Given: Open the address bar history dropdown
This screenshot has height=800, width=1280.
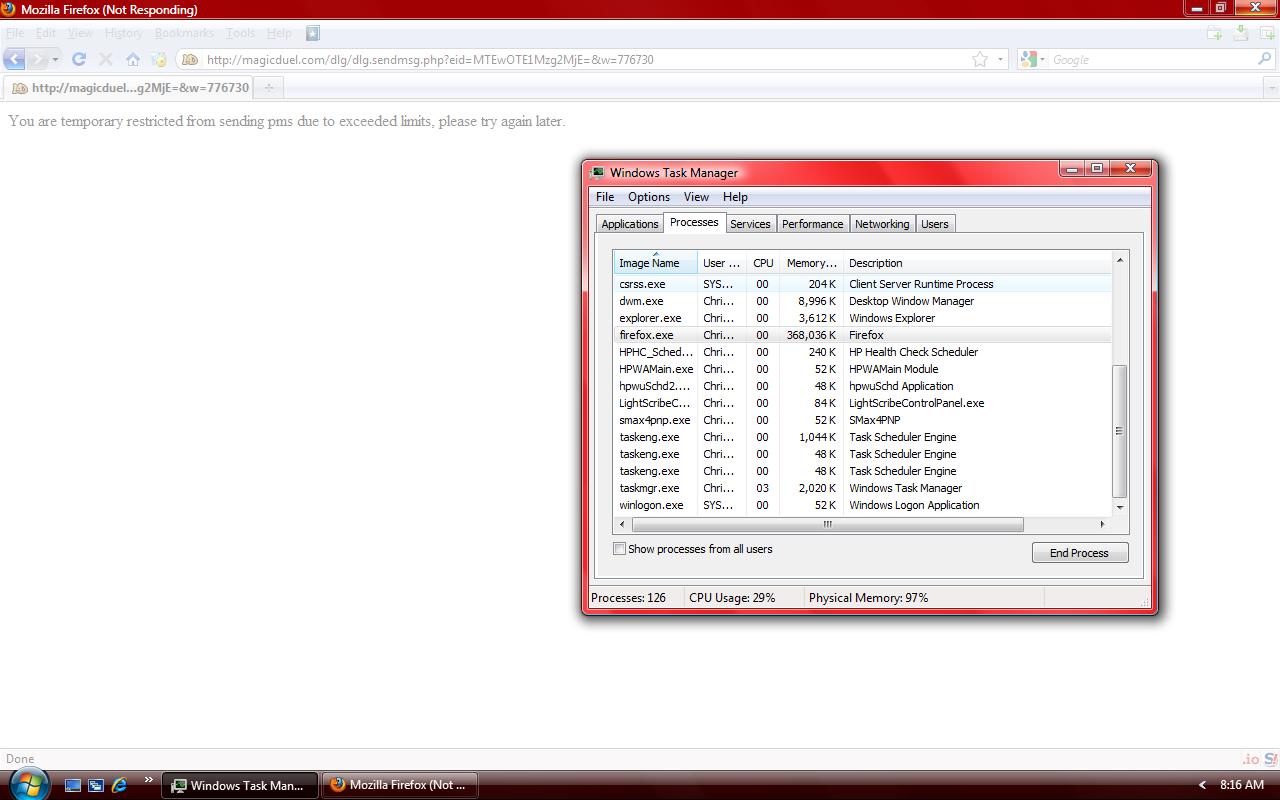Looking at the screenshot, I should 1000,59.
